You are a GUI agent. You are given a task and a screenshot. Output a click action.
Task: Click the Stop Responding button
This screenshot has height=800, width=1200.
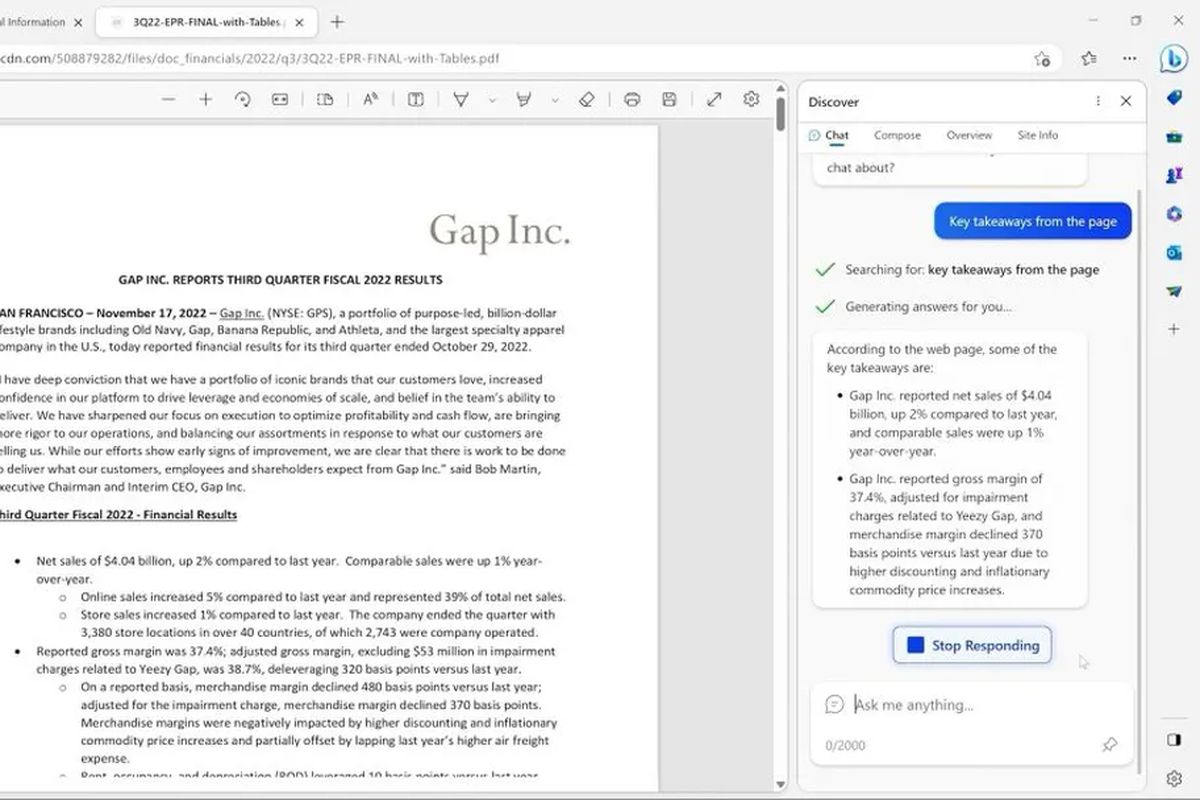pyautogui.click(x=972, y=646)
